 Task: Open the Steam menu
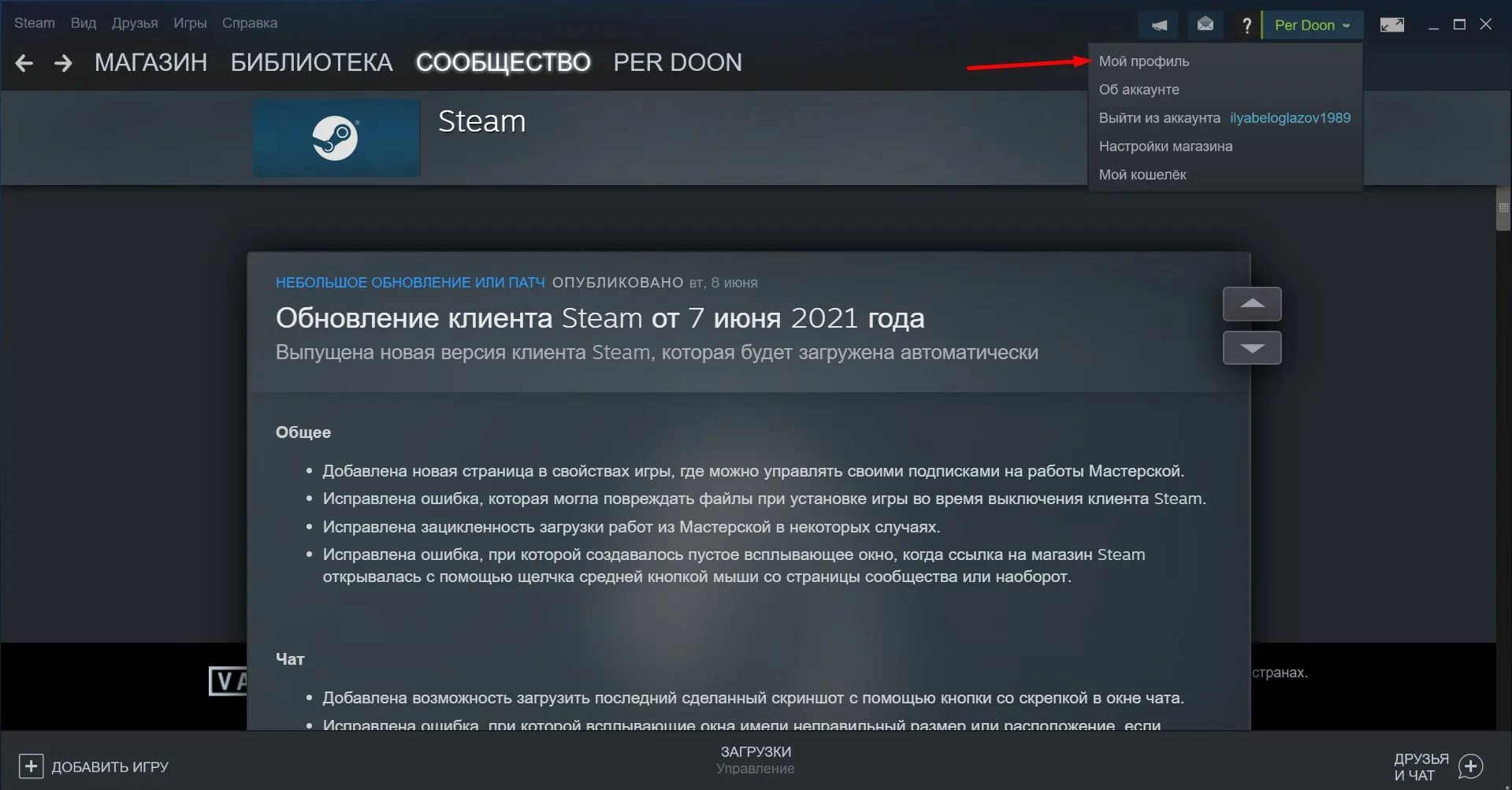pos(35,23)
